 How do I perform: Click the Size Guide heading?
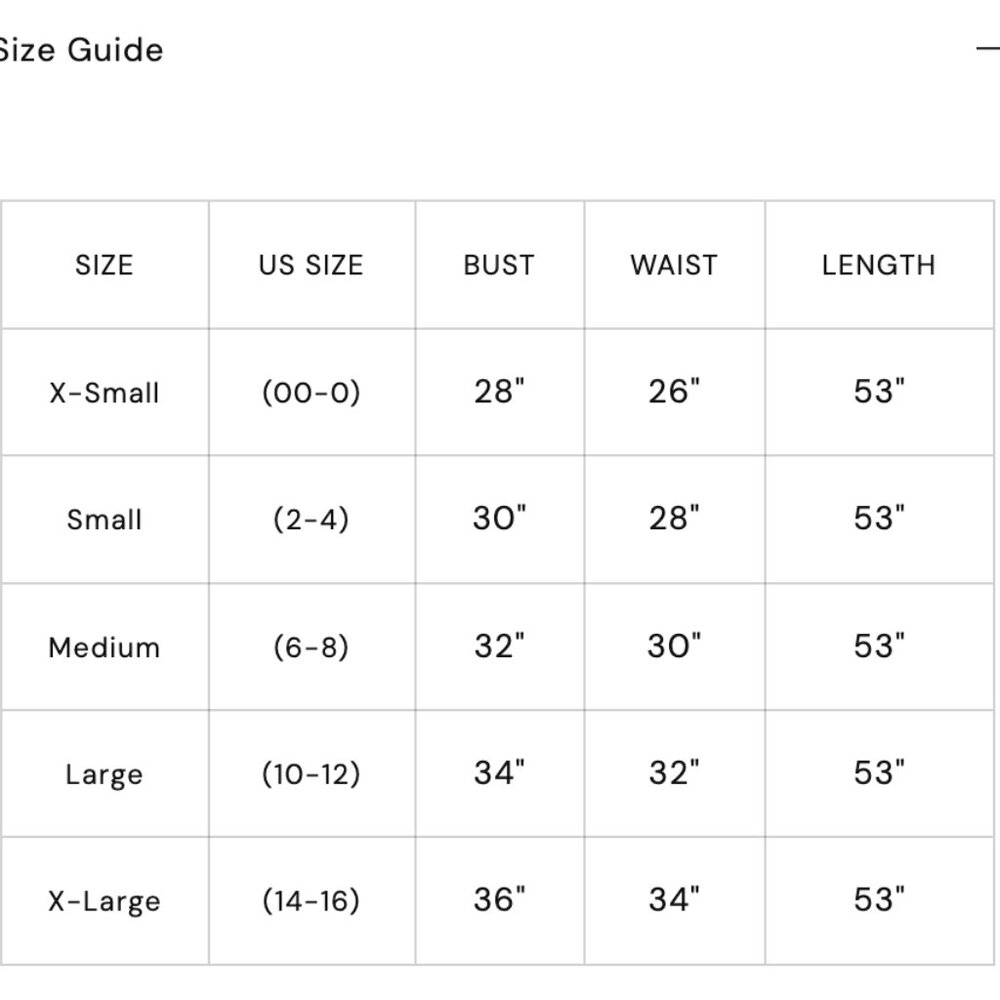tap(80, 49)
